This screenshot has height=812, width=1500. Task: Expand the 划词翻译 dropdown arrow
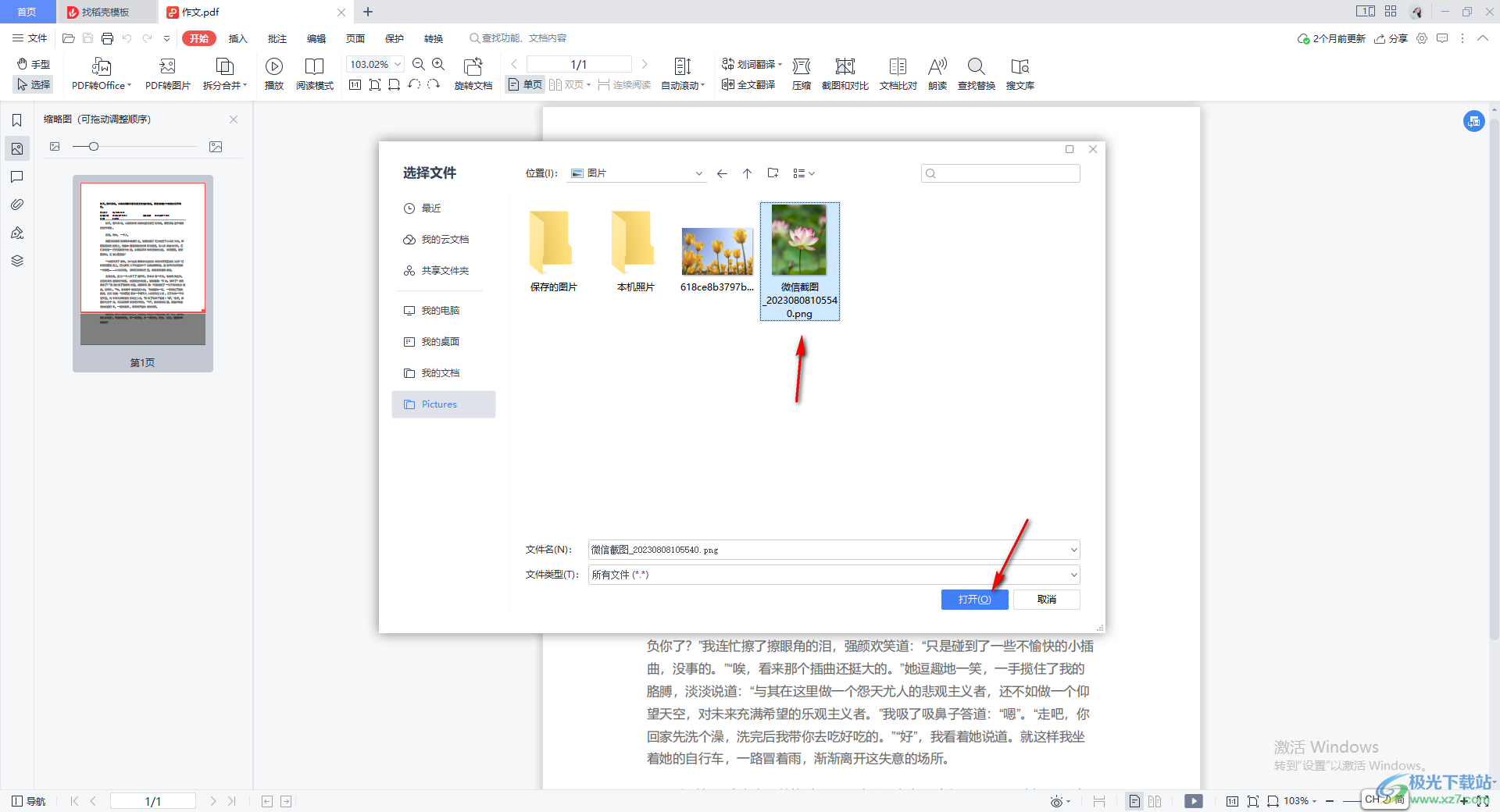point(780,64)
